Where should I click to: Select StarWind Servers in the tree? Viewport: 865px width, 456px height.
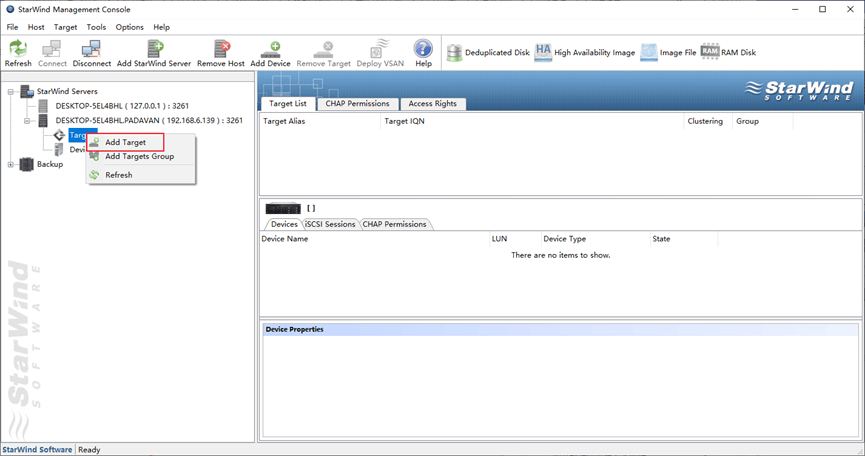tap(67, 92)
